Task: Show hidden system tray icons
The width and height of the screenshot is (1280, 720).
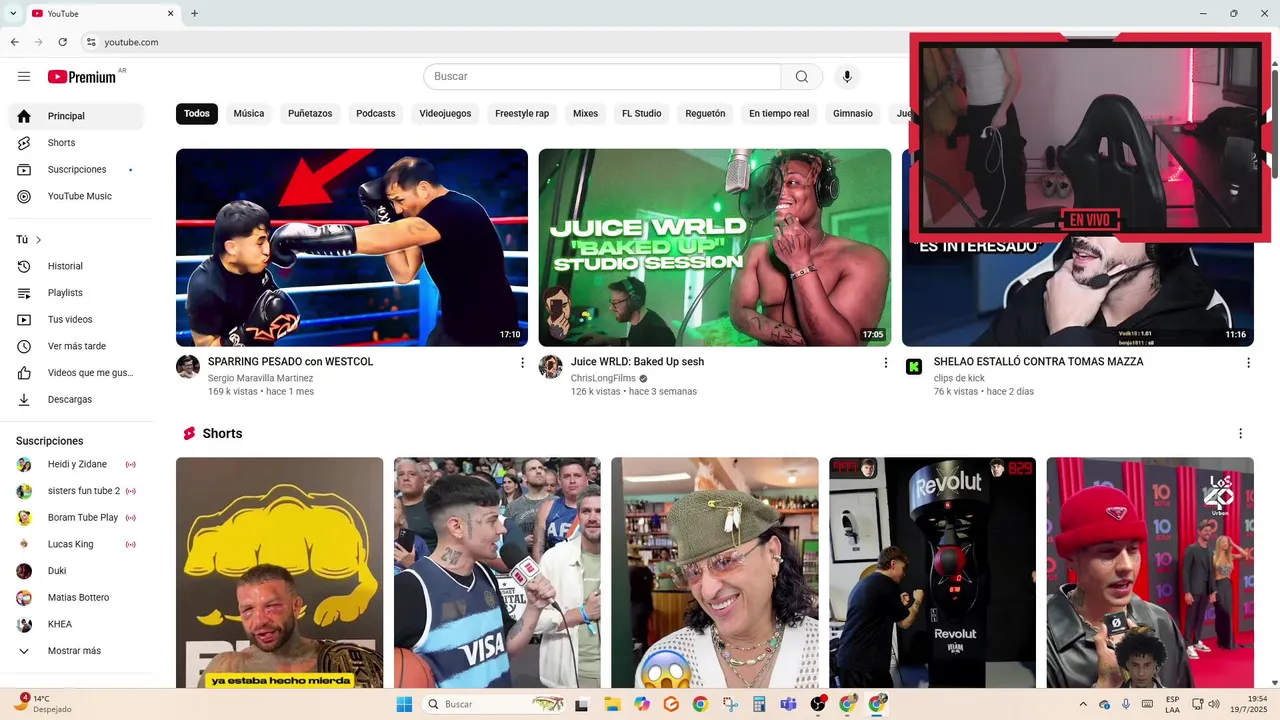Action: coord(1083,704)
